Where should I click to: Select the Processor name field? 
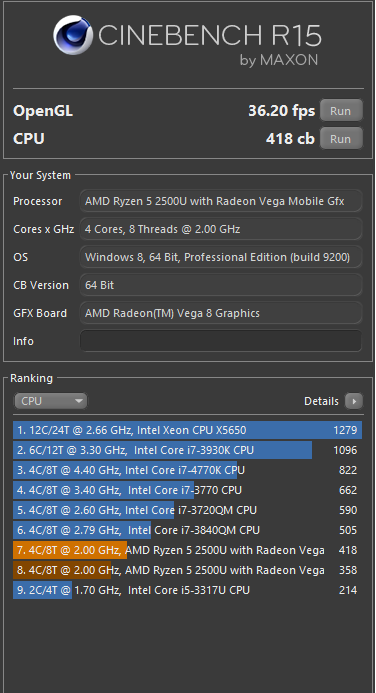click(221, 201)
